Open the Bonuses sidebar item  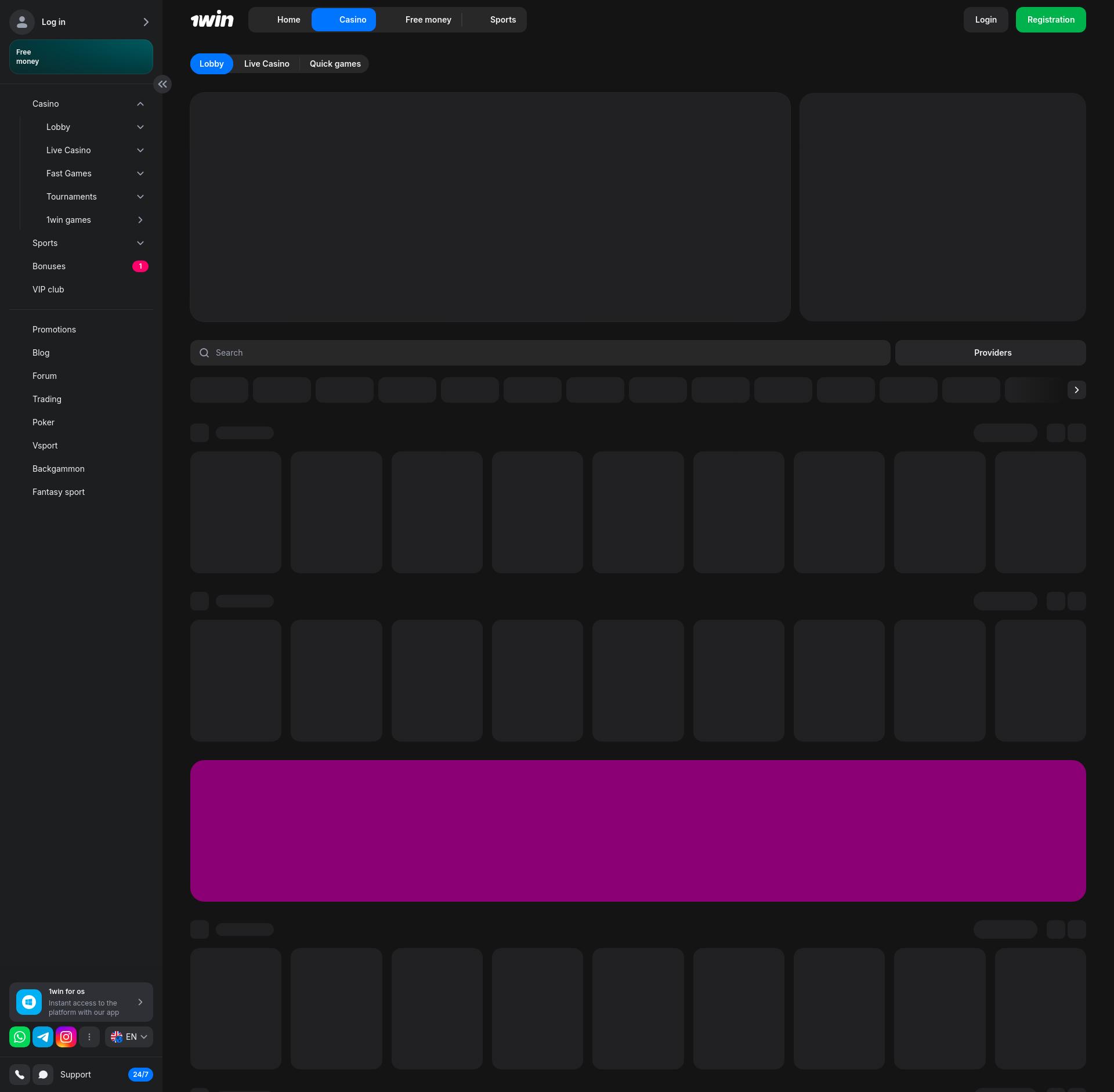point(49,266)
